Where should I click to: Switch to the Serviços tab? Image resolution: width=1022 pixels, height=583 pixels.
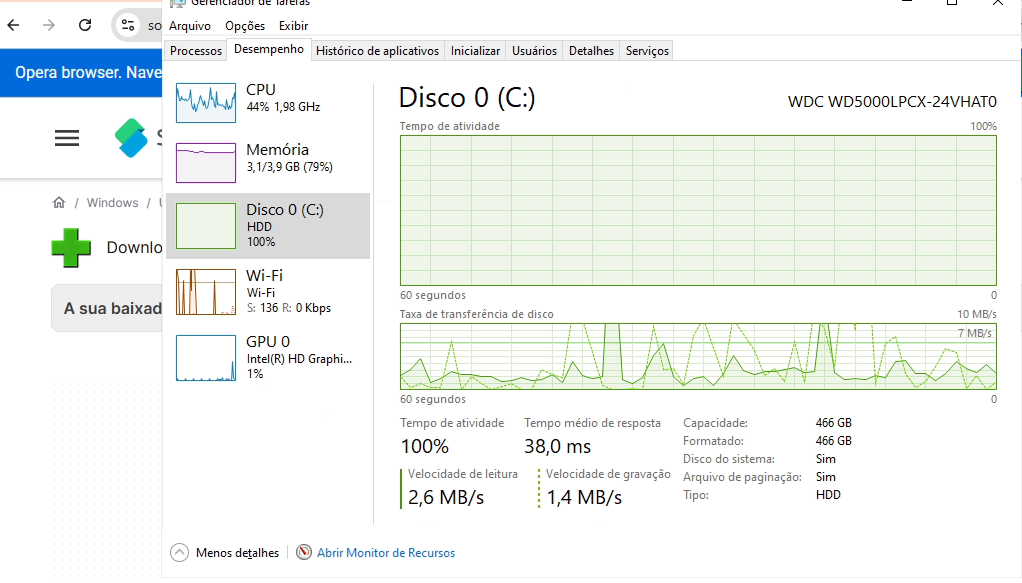tap(647, 51)
